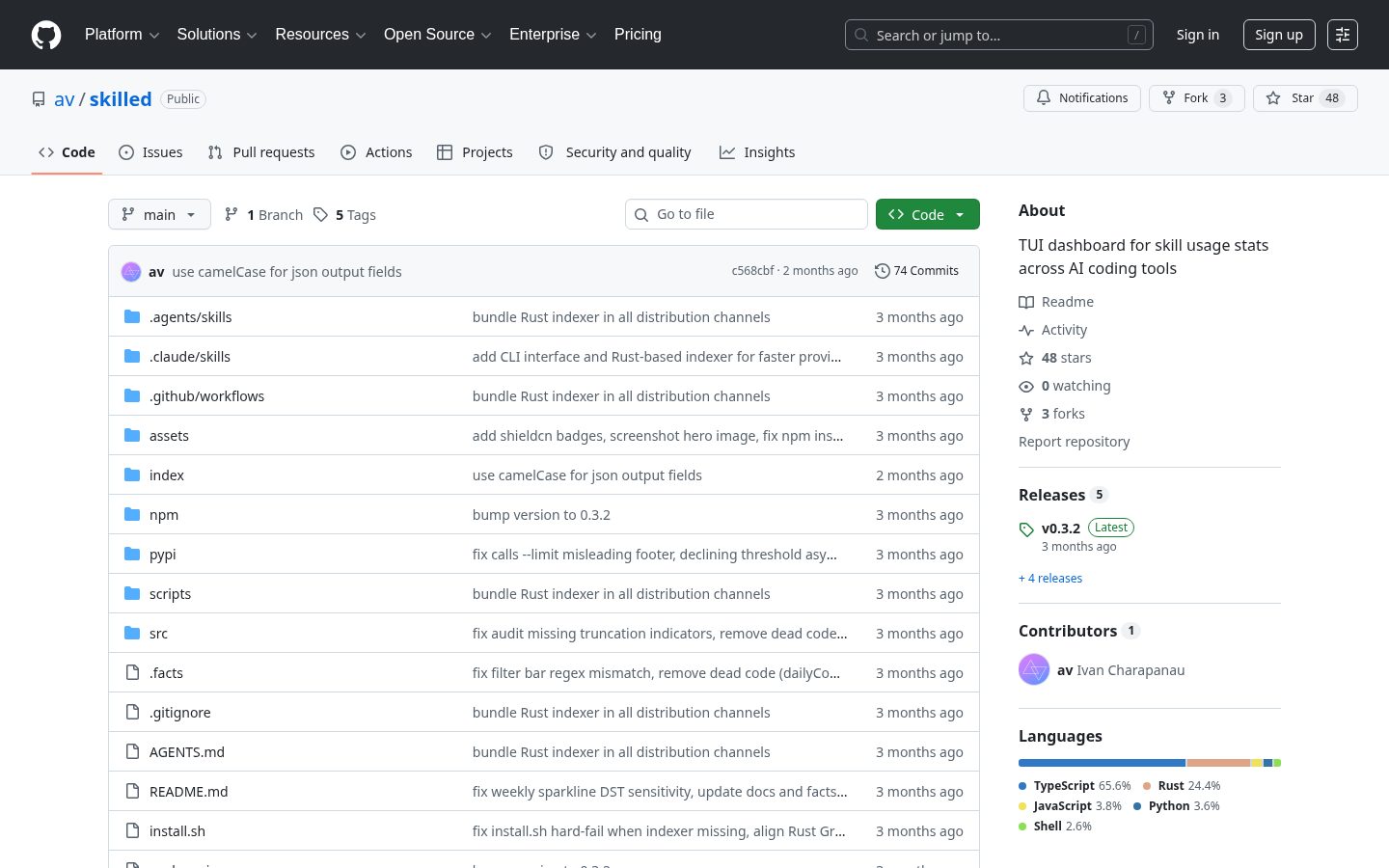This screenshot has height=868, width=1389.
Task: Click the Rust orange language bar segment
Action: (1219, 763)
